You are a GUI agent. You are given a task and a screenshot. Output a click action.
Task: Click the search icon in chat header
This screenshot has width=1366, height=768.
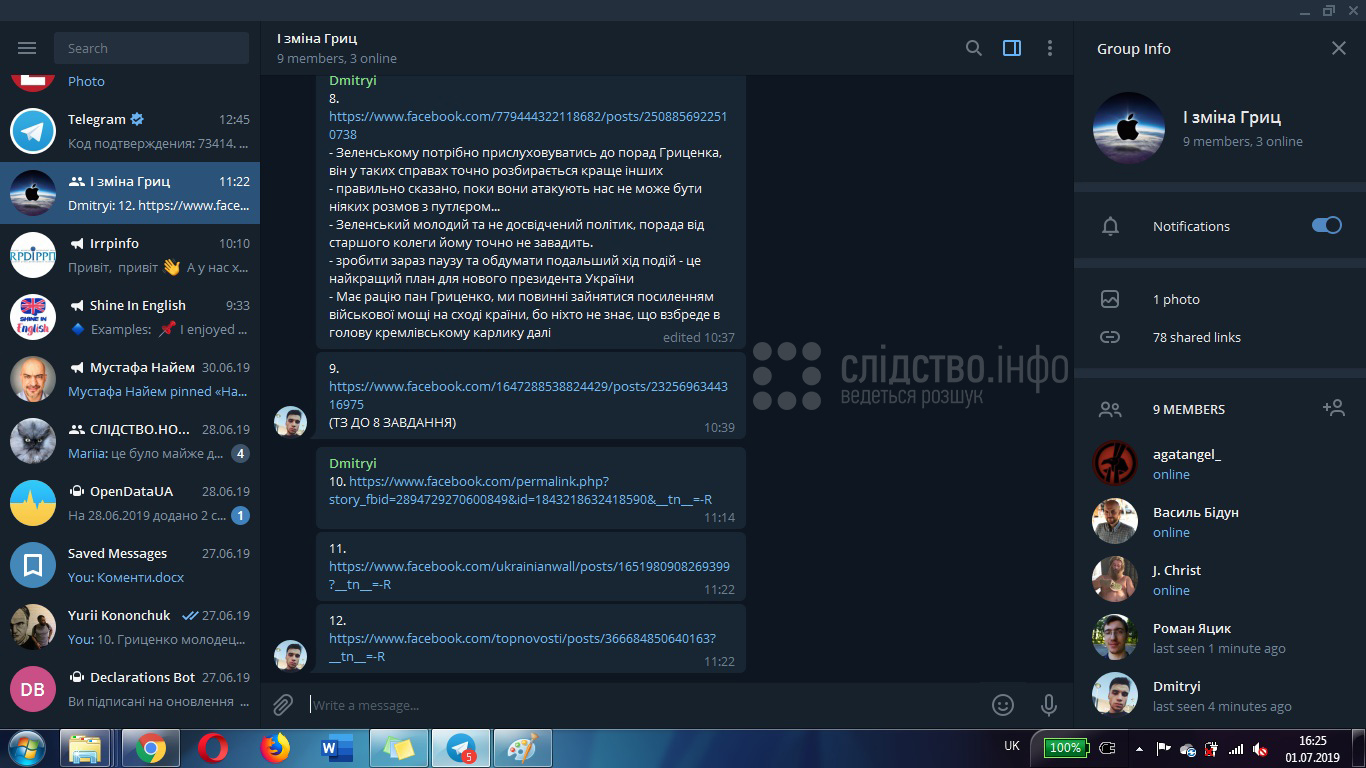(x=973, y=48)
